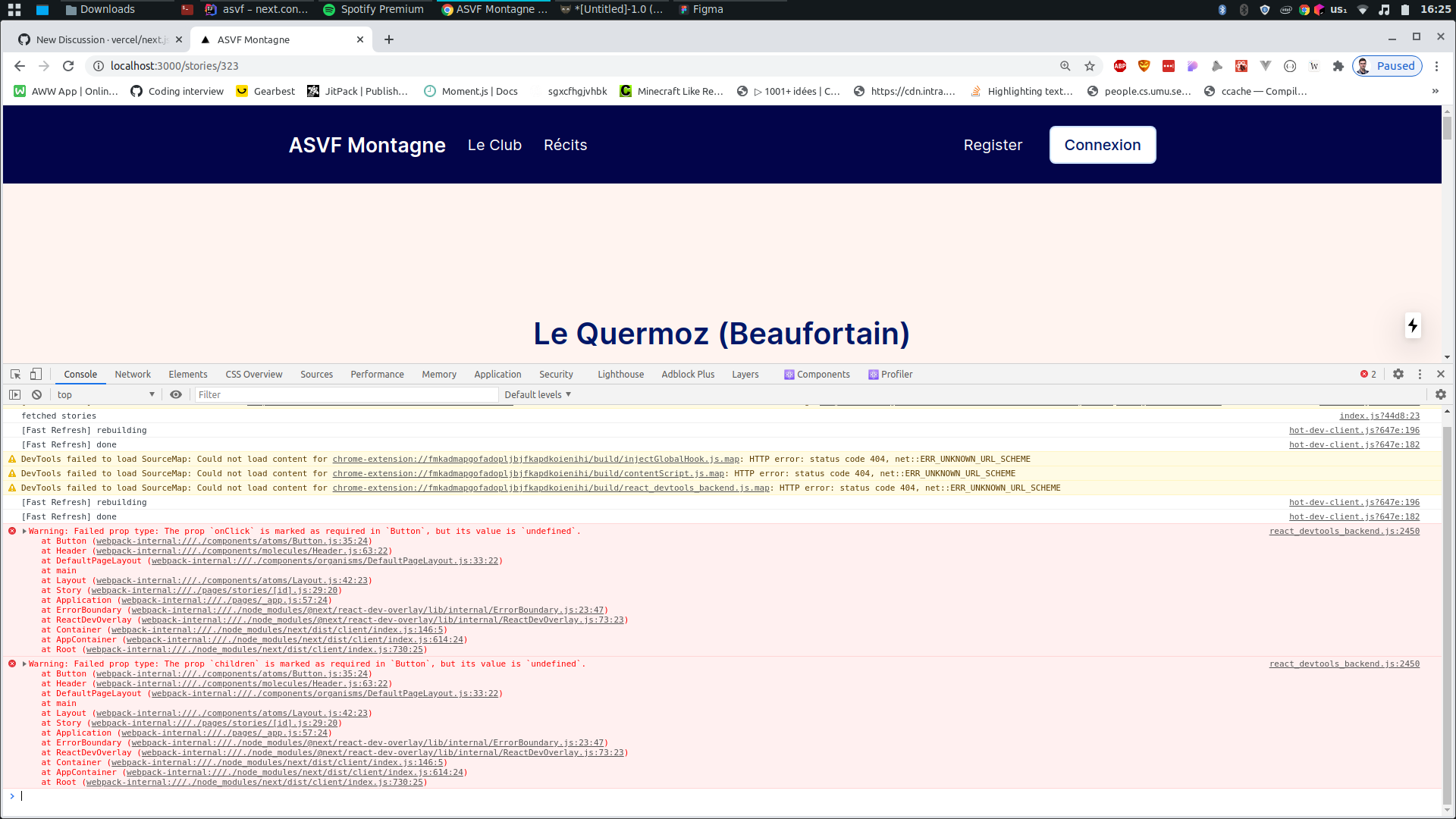Create a live expression with the eye icon
Screen dimensions: 1456x819
(176, 394)
